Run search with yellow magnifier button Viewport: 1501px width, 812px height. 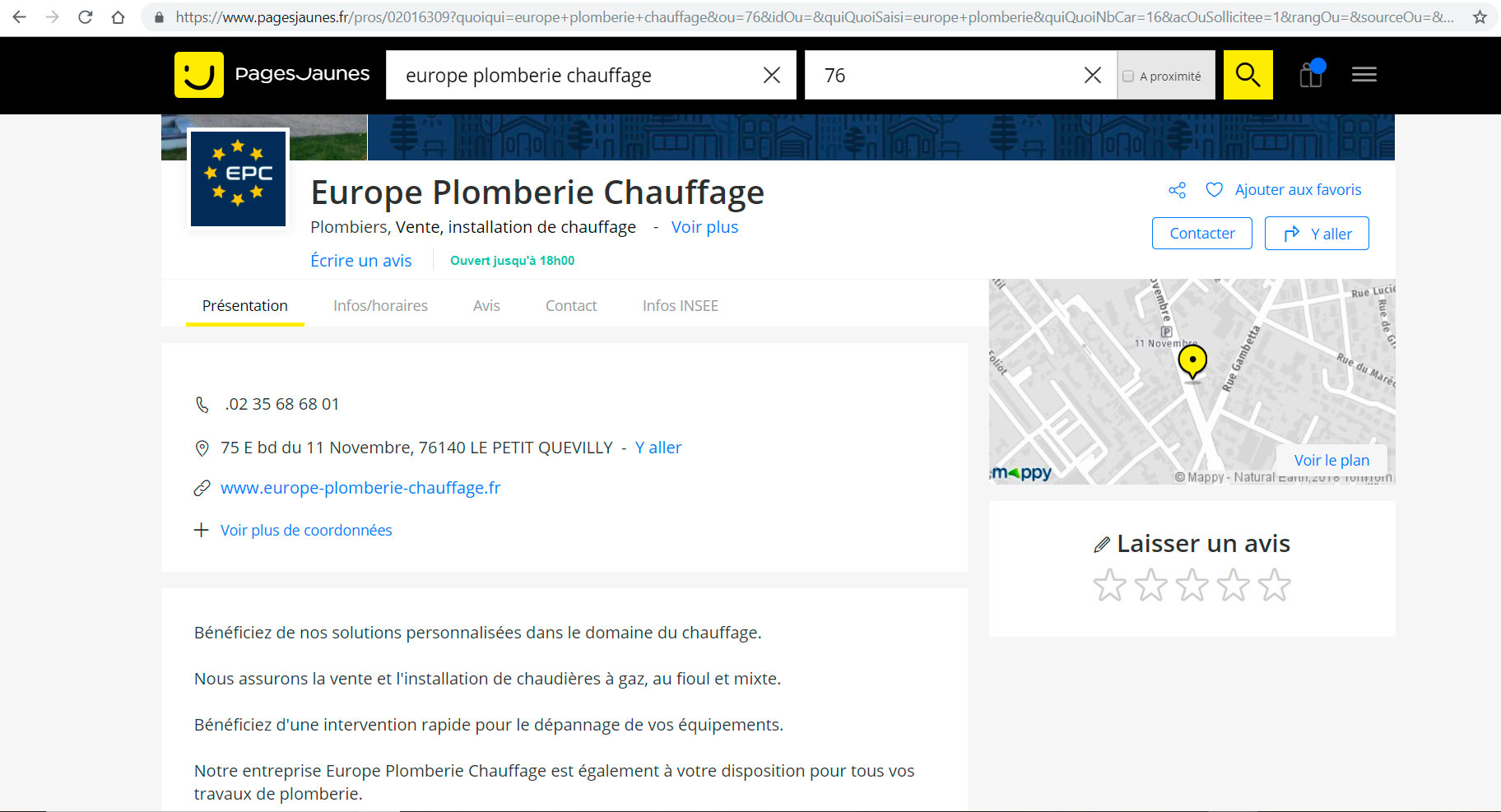(1248, 75)
